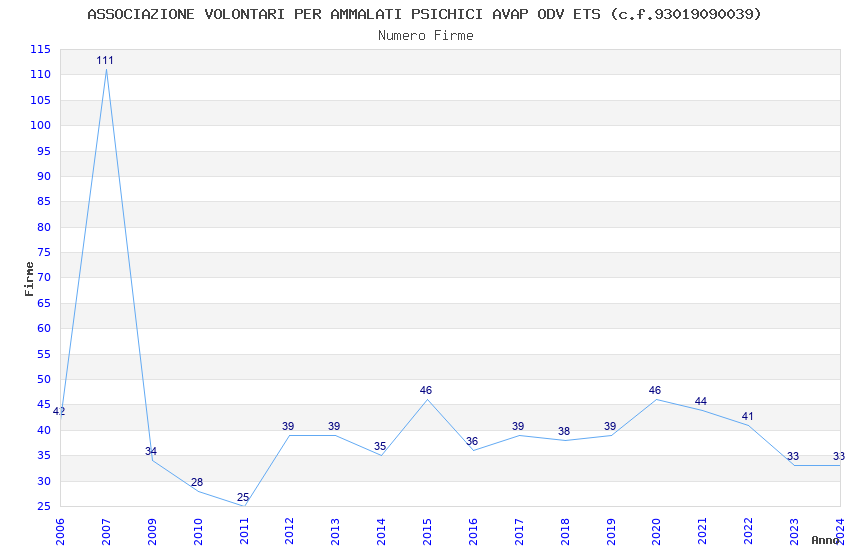Select the 65 y-axis tick label
The width and height of the screenshot is (850, 550).
coord(44,303)
